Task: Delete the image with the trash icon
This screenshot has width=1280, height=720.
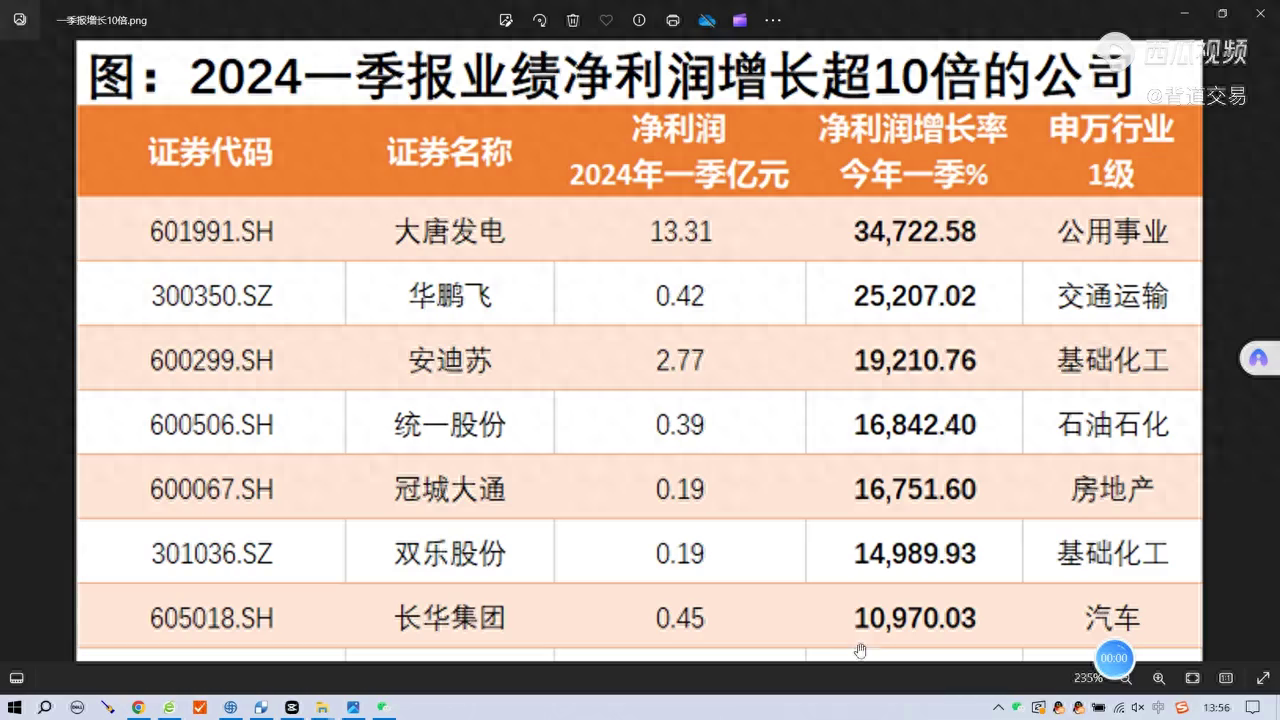Action: (573, 20)
